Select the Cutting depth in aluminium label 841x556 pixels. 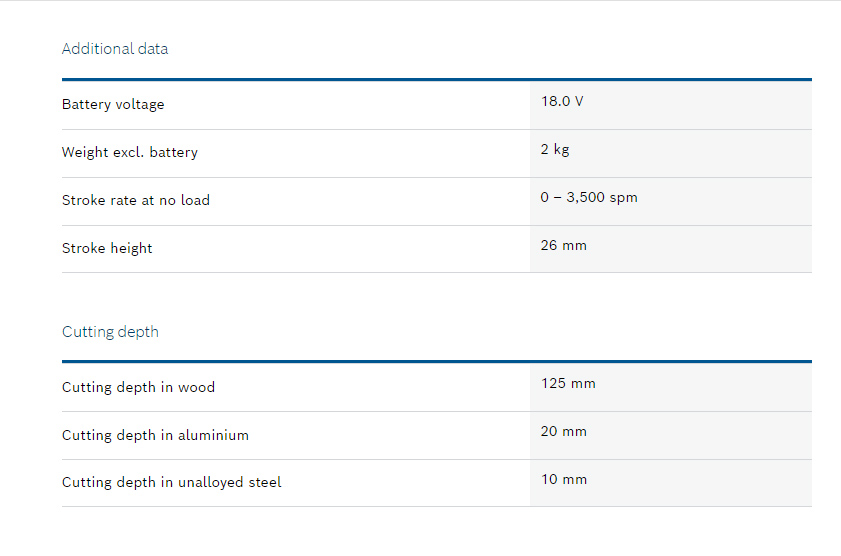[x=155, y=435]
